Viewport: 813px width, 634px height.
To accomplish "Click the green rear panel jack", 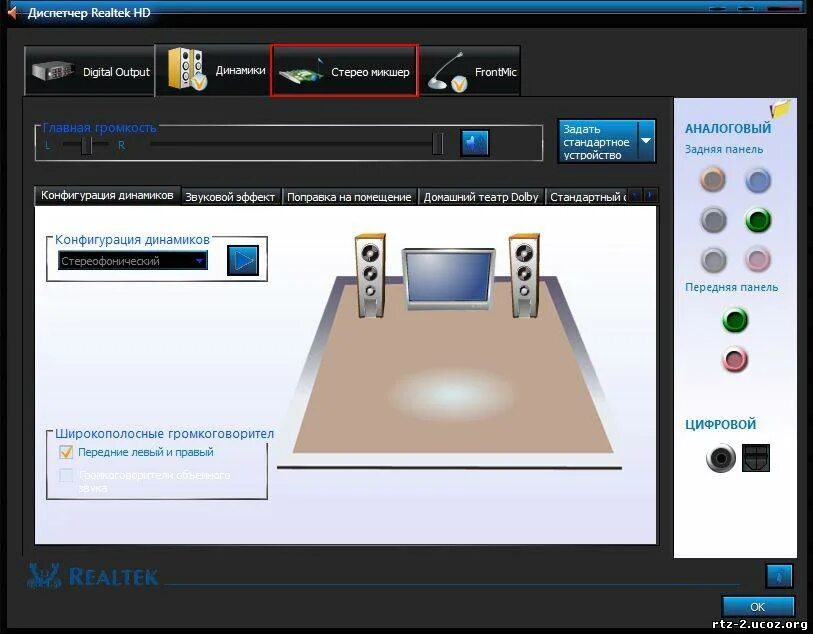I will tap(758, 220).
